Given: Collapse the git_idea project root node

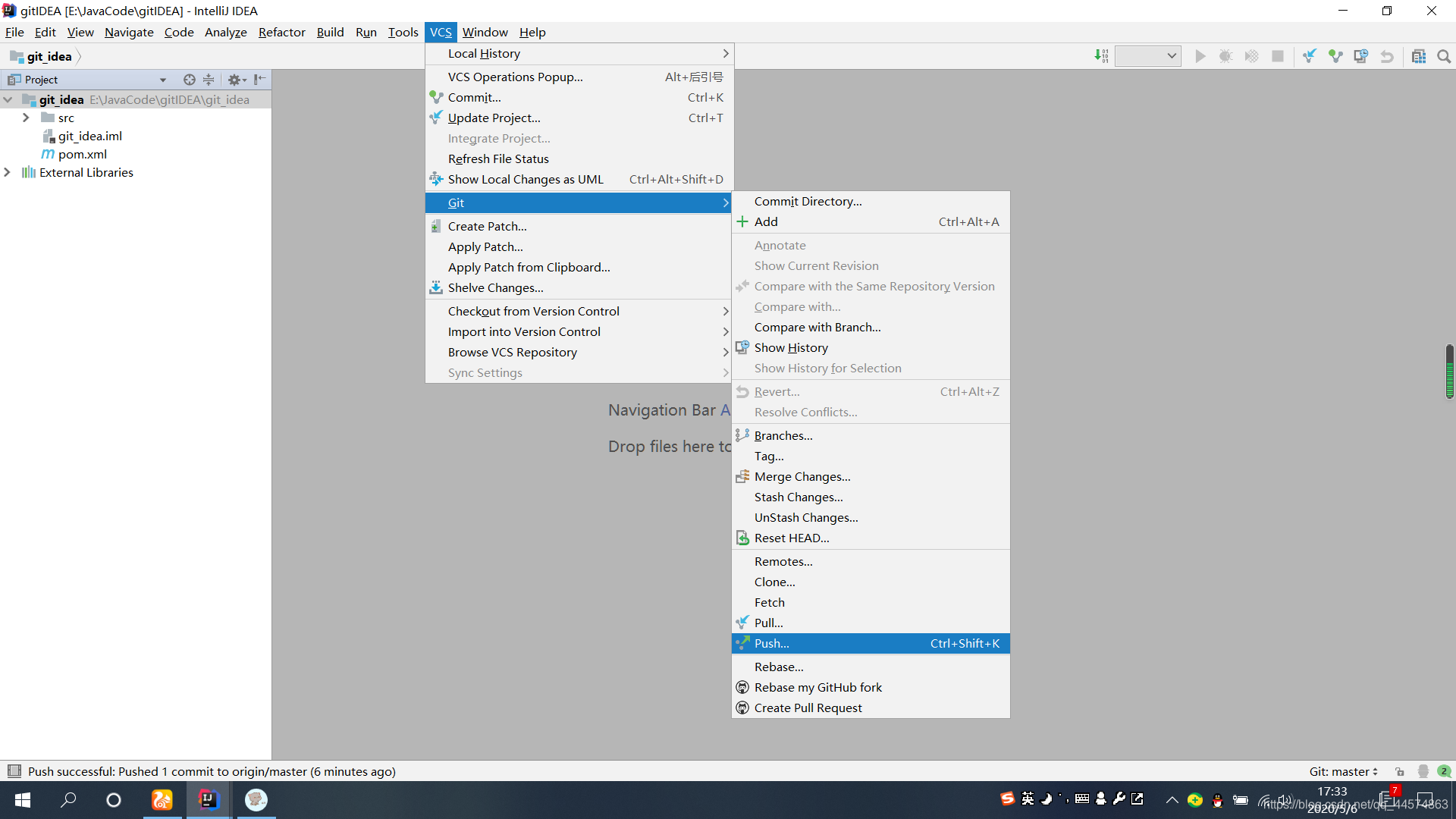Looking at the screenshot, I should [8, 99].
